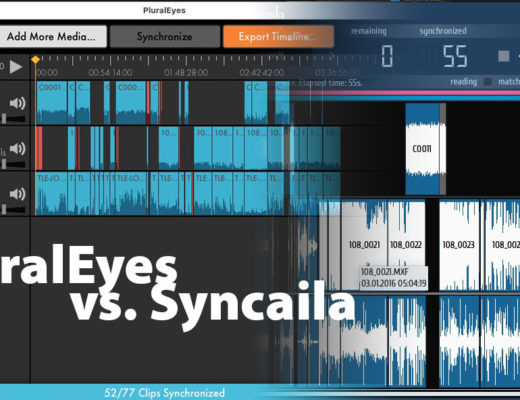520x400 pixels.
Task: Start playback with the play triangle
Action: point(16,67)
